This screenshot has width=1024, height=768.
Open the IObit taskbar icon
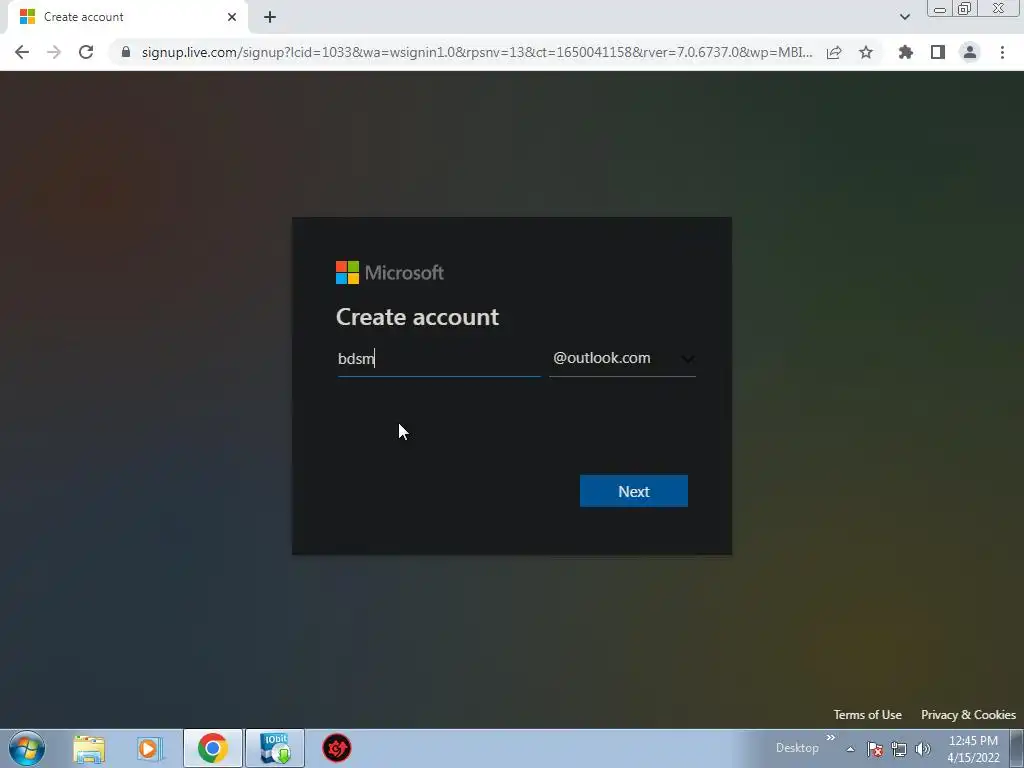click(275, 748)
